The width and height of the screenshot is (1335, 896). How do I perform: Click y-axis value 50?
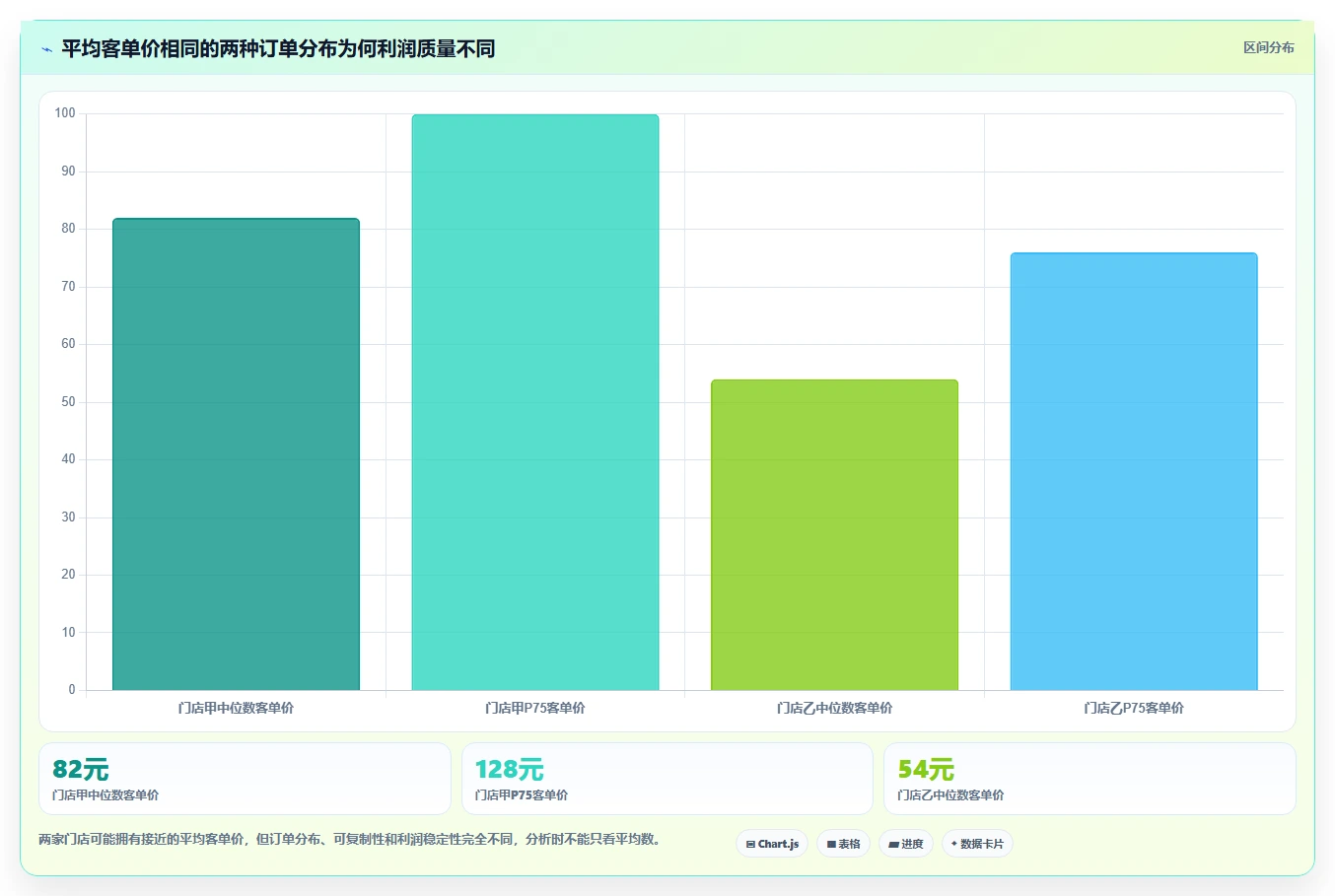coord(68,402)
